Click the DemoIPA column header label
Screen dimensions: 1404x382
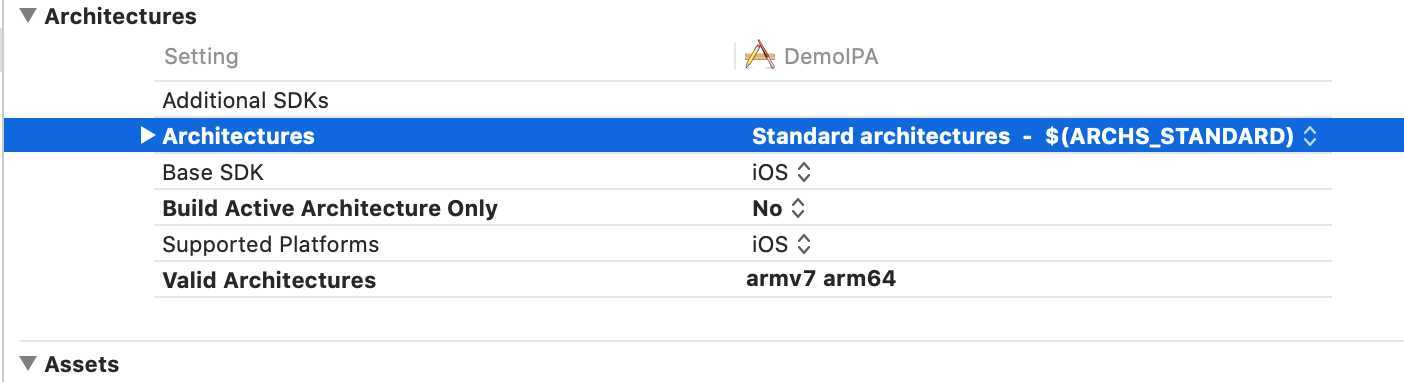[831, 56]
